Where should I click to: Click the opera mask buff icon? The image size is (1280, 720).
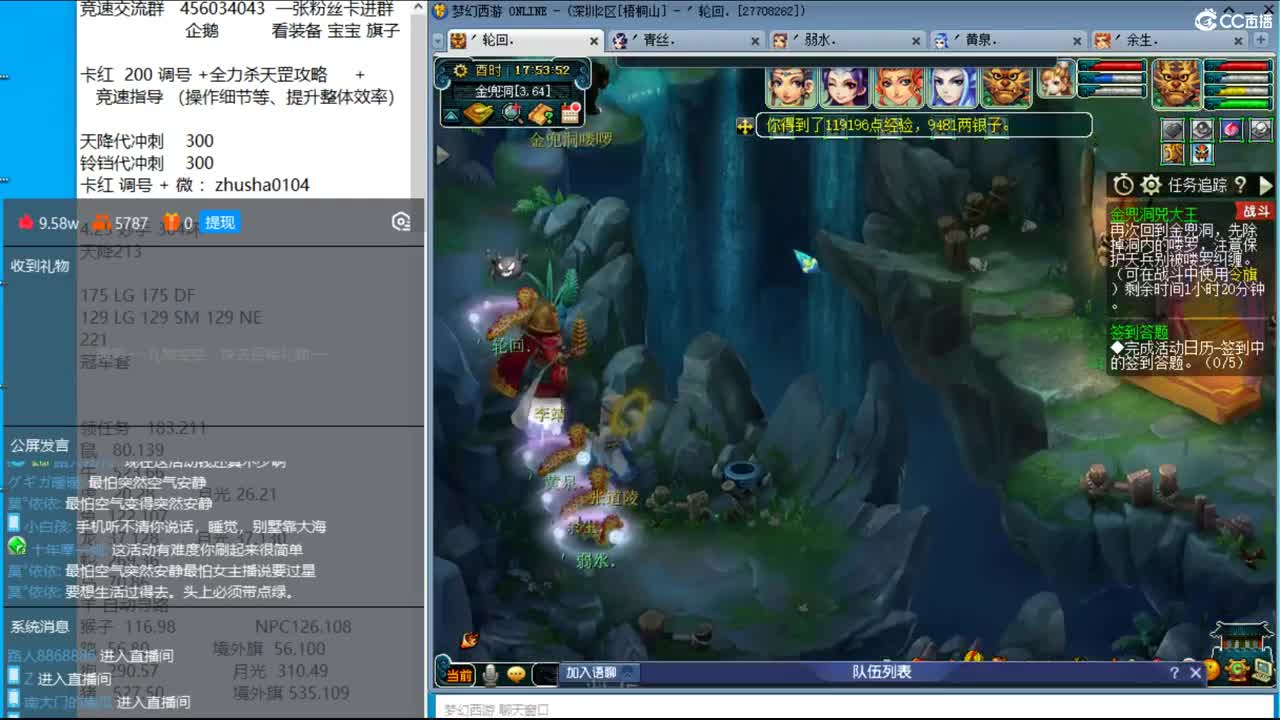click(1202, 154)
